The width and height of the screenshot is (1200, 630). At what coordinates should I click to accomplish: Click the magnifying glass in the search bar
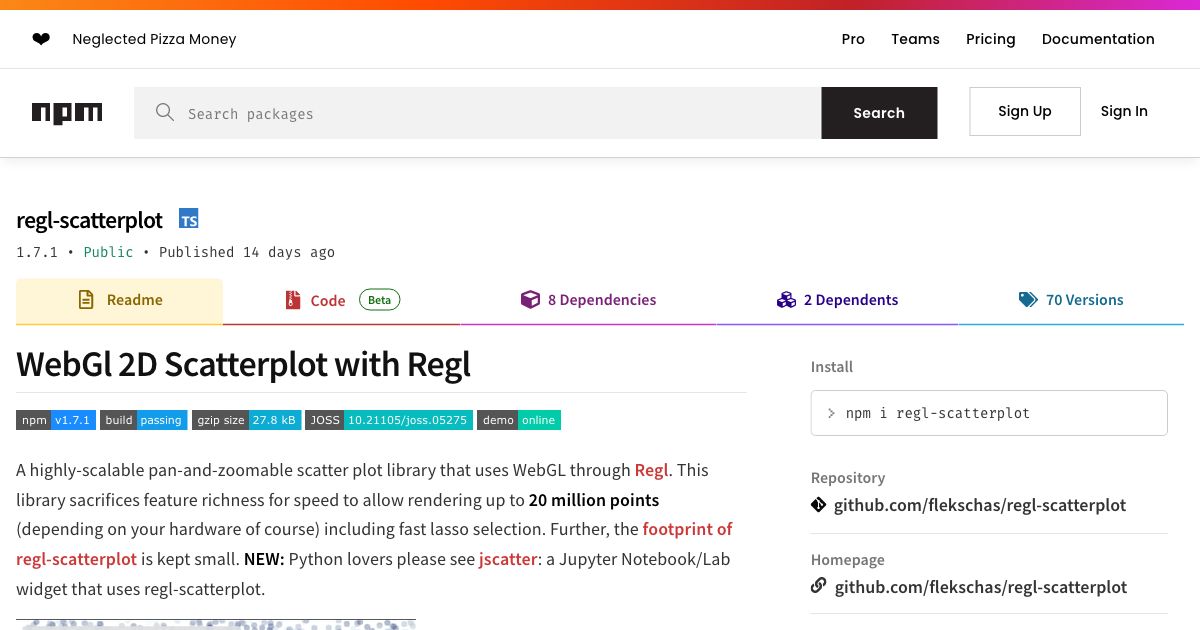pos(165,112)
